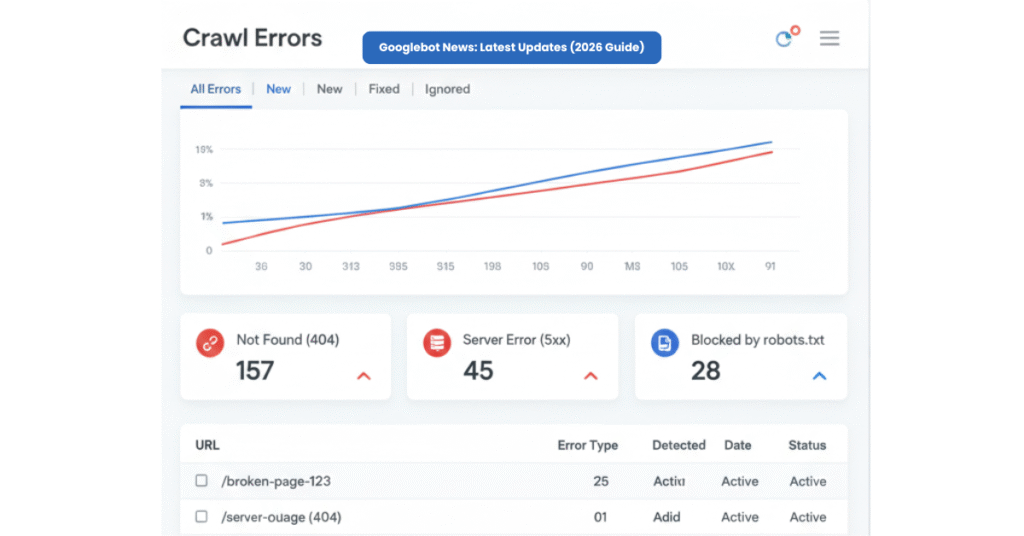Click error type value 25
Screen dimensions: 1024x536
601,481
